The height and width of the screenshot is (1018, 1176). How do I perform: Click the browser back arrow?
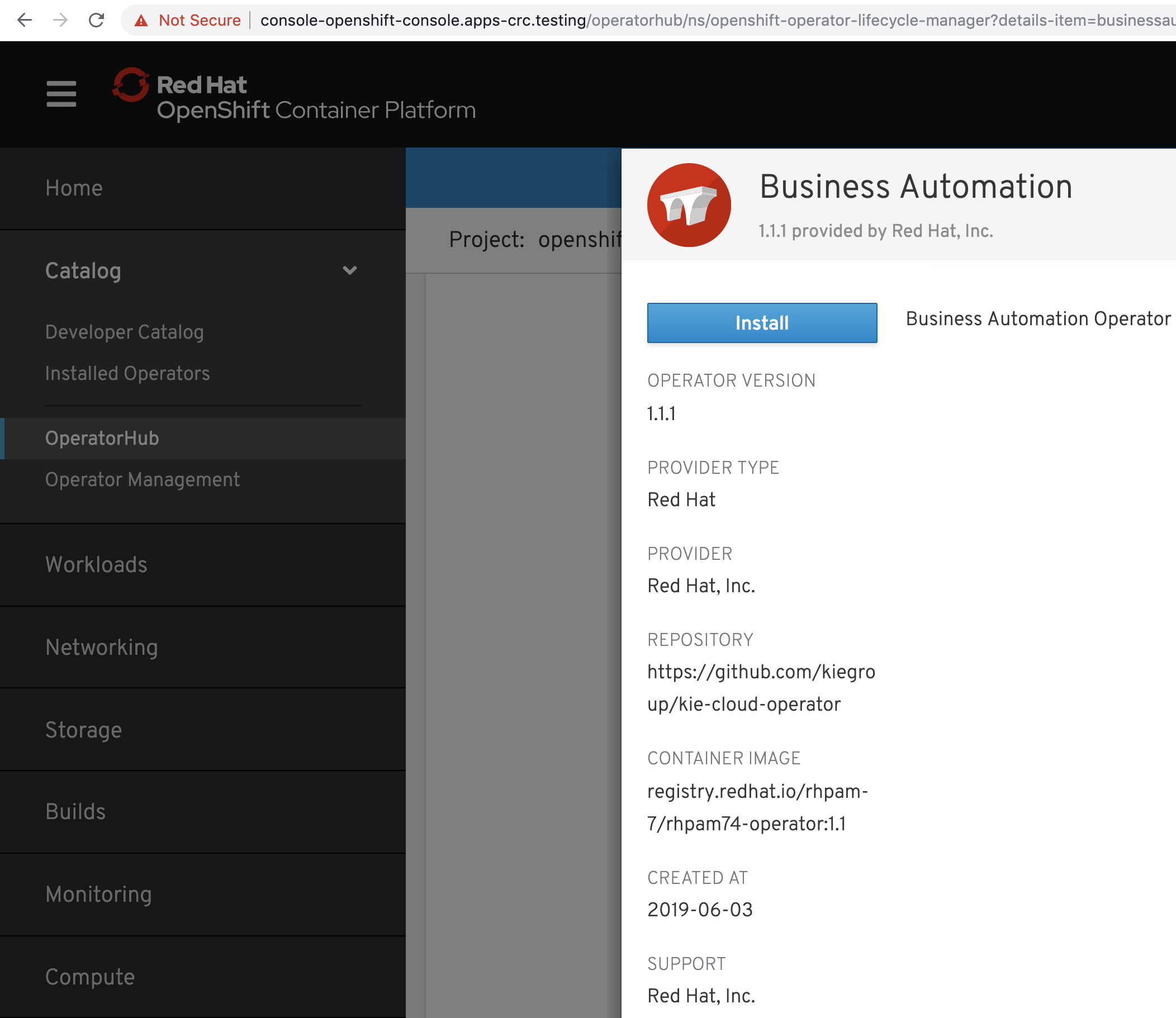click(x=25, y=21)
